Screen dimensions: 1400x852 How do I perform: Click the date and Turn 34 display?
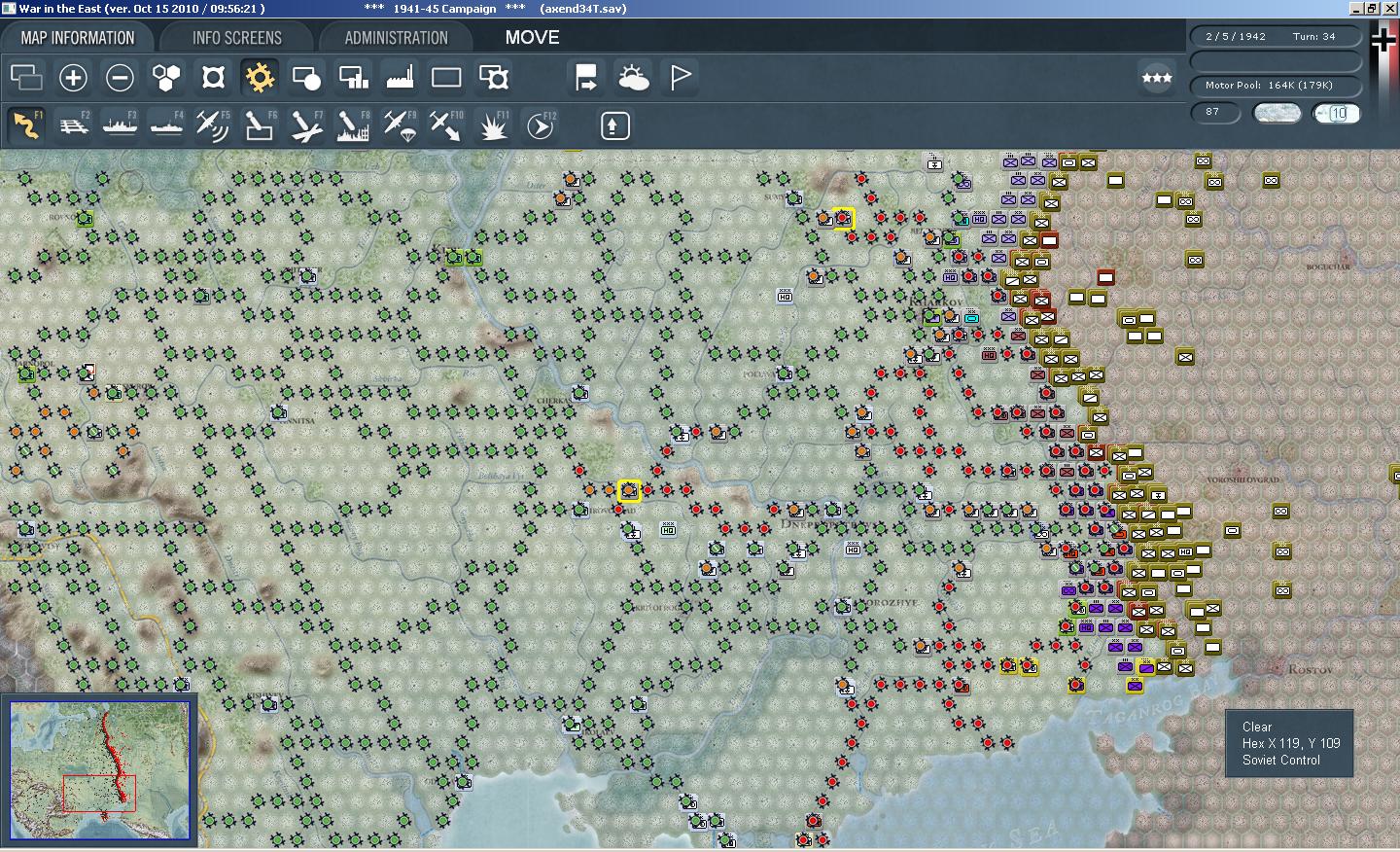click(x=1276, y=37)
